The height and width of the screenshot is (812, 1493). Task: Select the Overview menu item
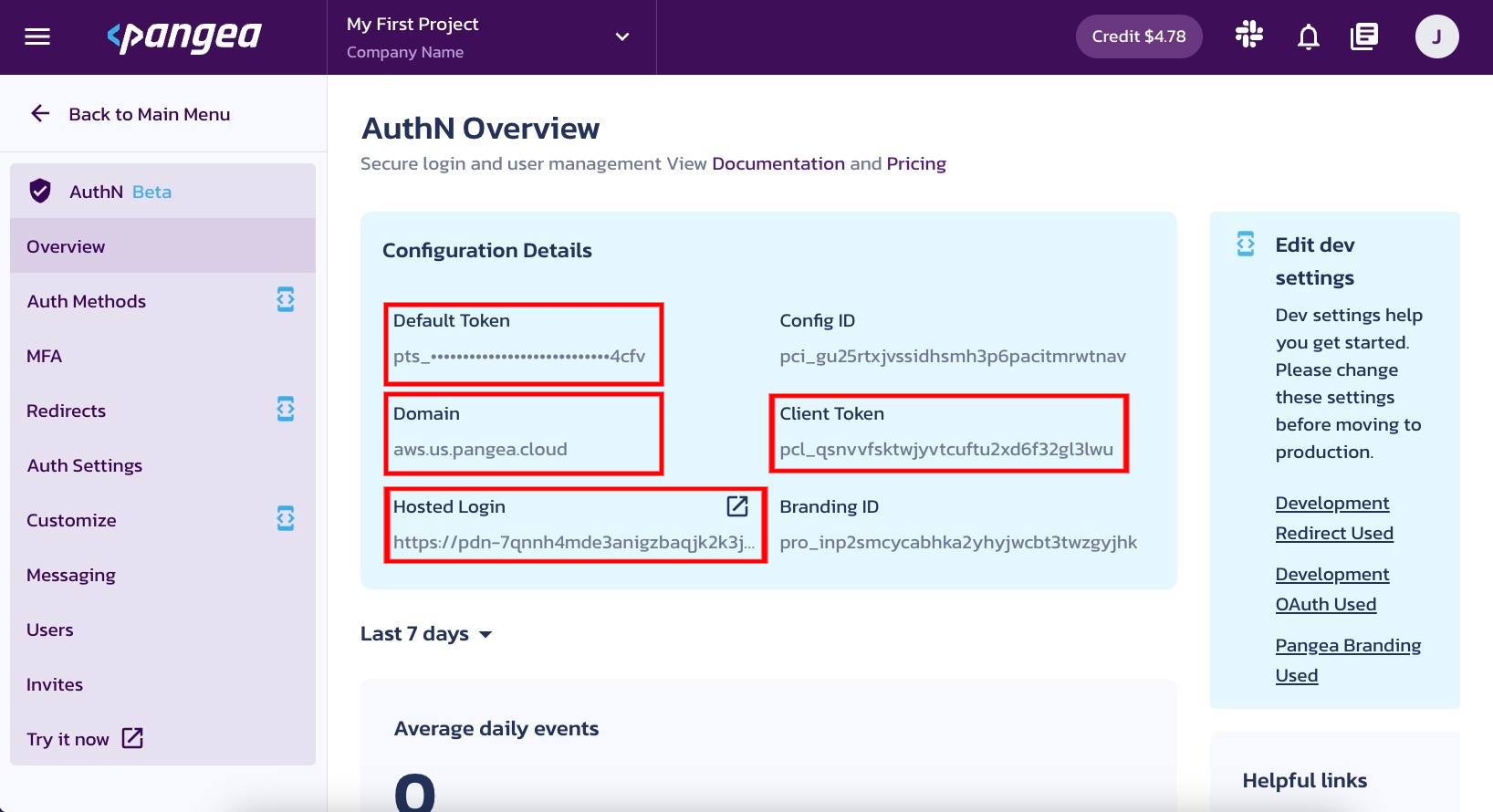[x=162, y=246]
